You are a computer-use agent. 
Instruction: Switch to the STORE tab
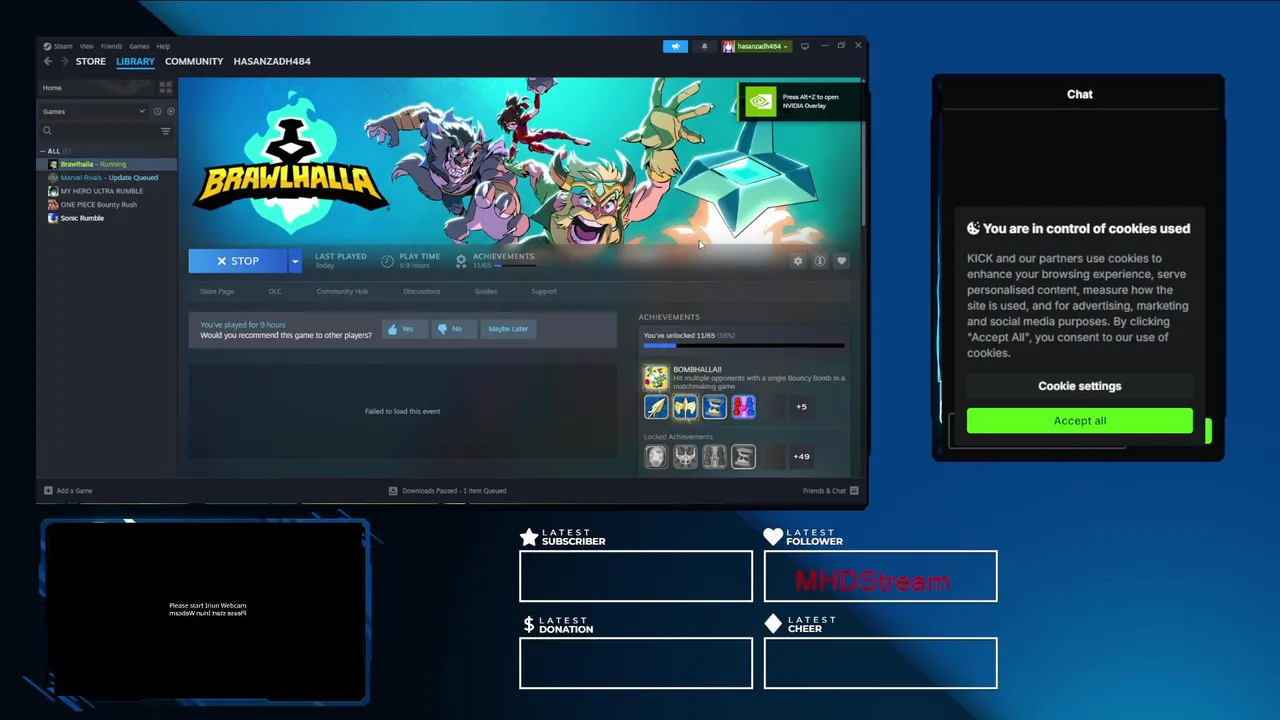click(x=90, y=61)
